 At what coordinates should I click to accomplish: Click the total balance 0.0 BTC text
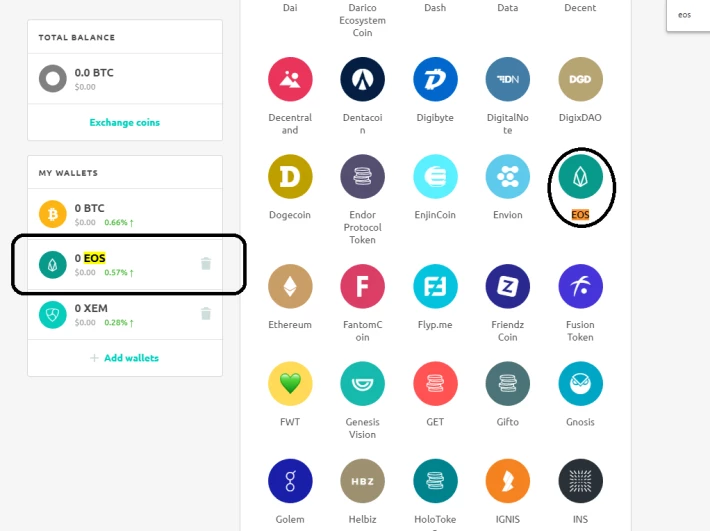[x=94, y=72]
